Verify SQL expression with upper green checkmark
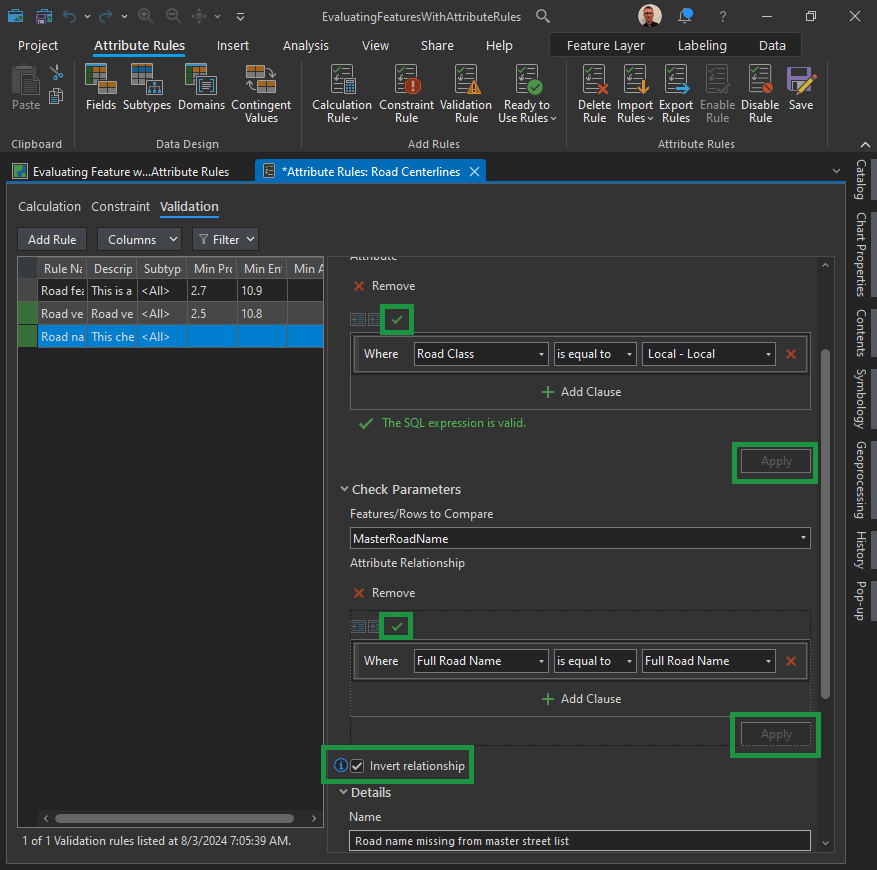This screenshot has height=870, width=877. click(x=397, y=320)
